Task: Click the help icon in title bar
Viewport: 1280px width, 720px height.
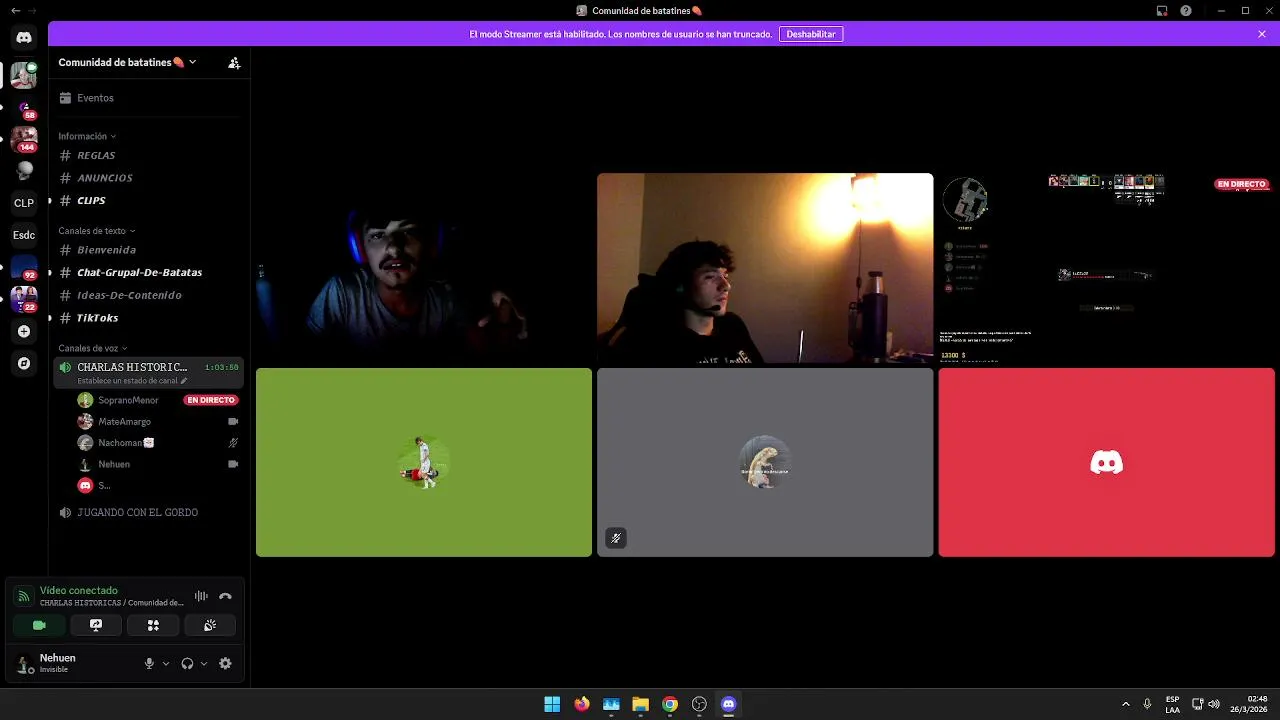Action: [x=1186, y=11]
